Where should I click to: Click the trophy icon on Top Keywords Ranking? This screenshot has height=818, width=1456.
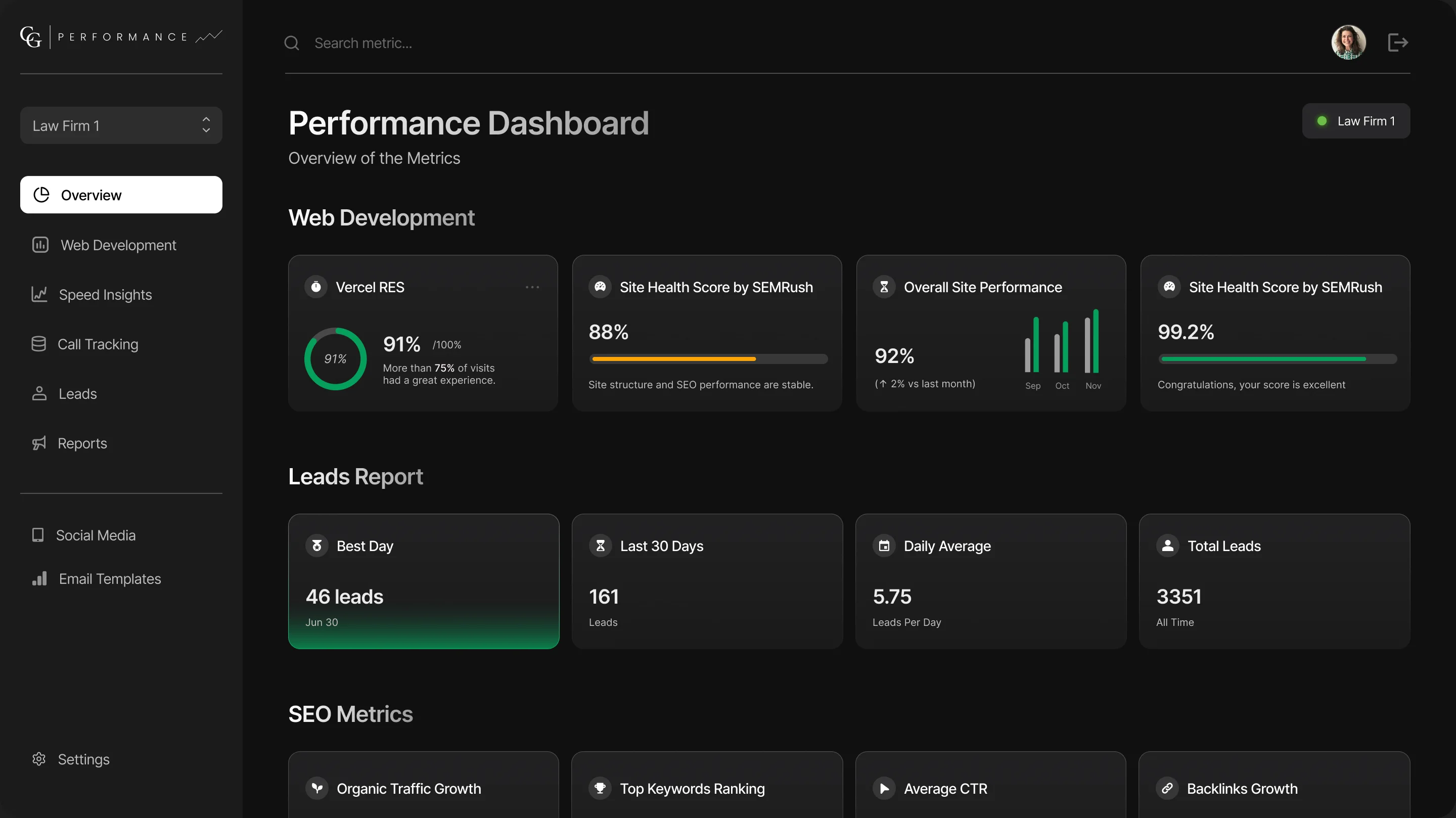click(600, 788)
